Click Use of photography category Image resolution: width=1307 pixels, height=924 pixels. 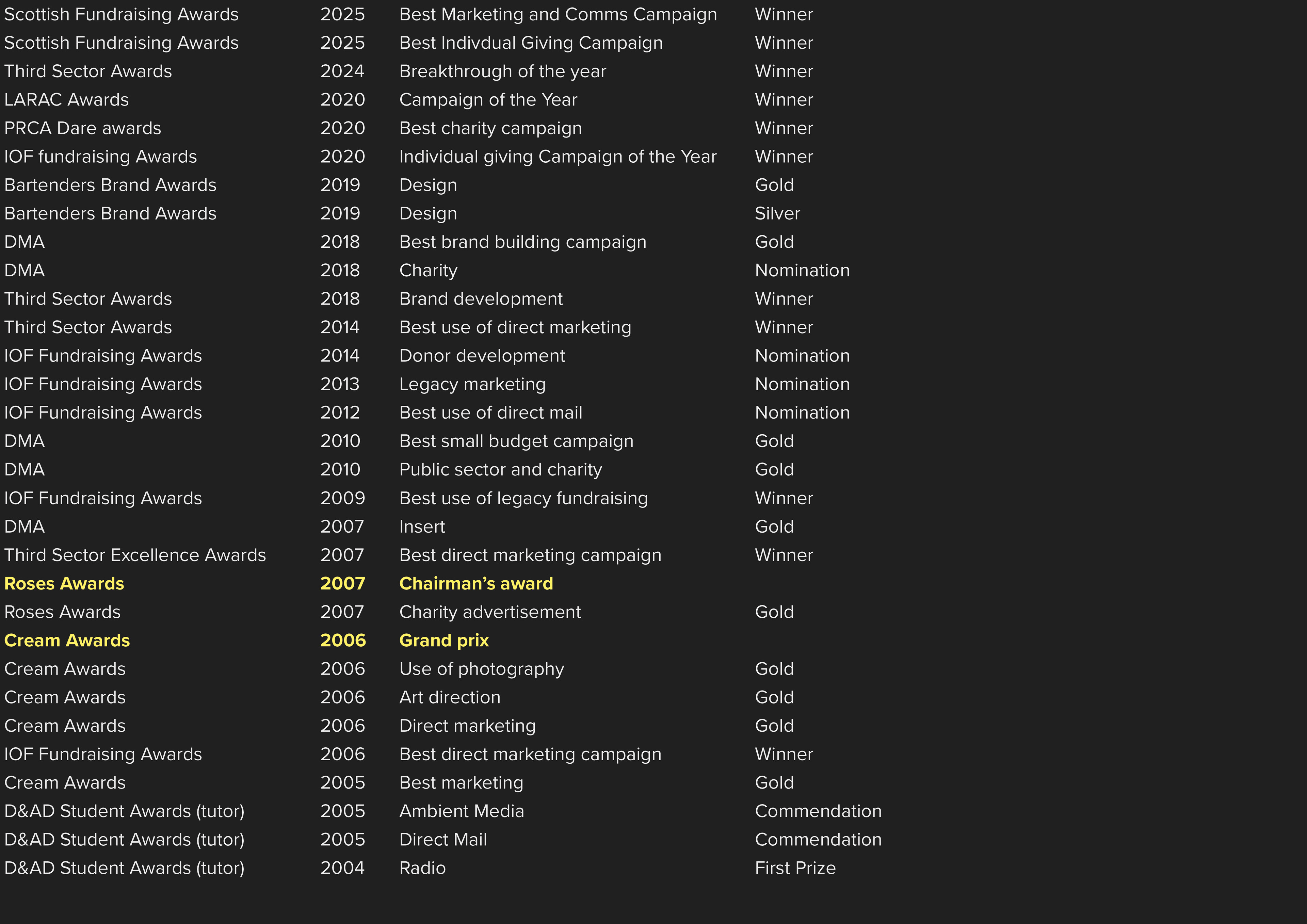point(481,669)
